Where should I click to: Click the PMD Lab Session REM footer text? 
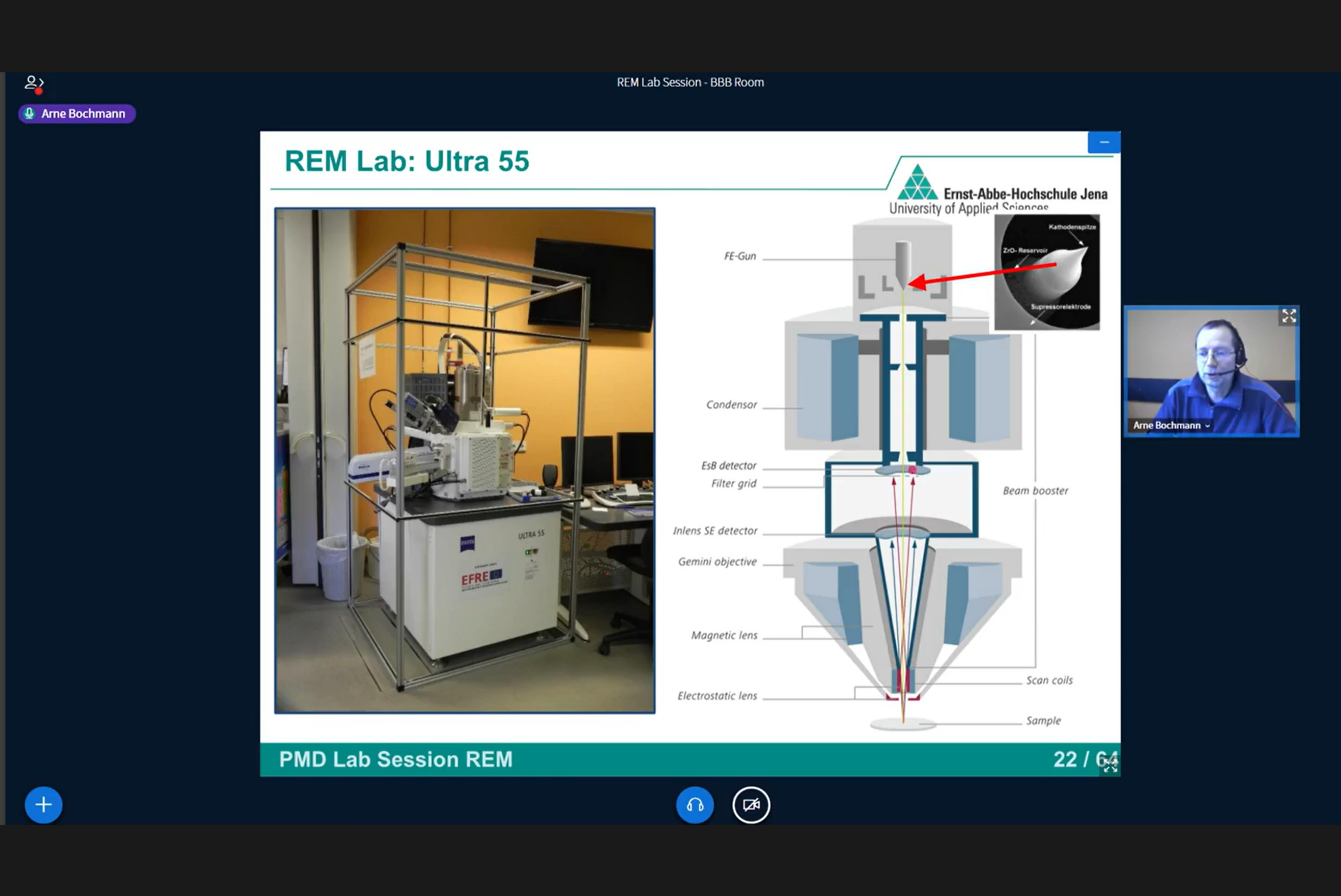click(x=396, y=759)
